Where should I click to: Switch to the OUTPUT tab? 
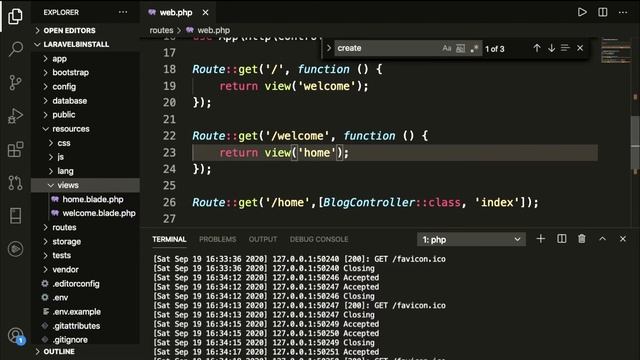coord(263,240)
